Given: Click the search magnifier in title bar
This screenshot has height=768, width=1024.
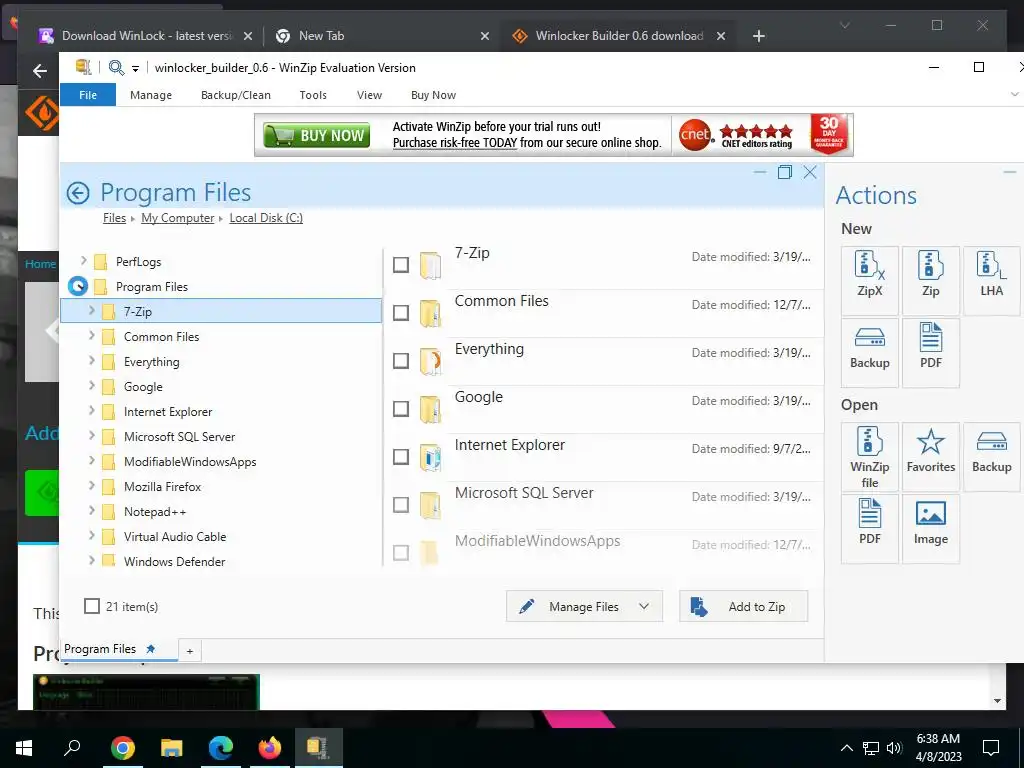Looking at the screenshot, I should (116, 67).
